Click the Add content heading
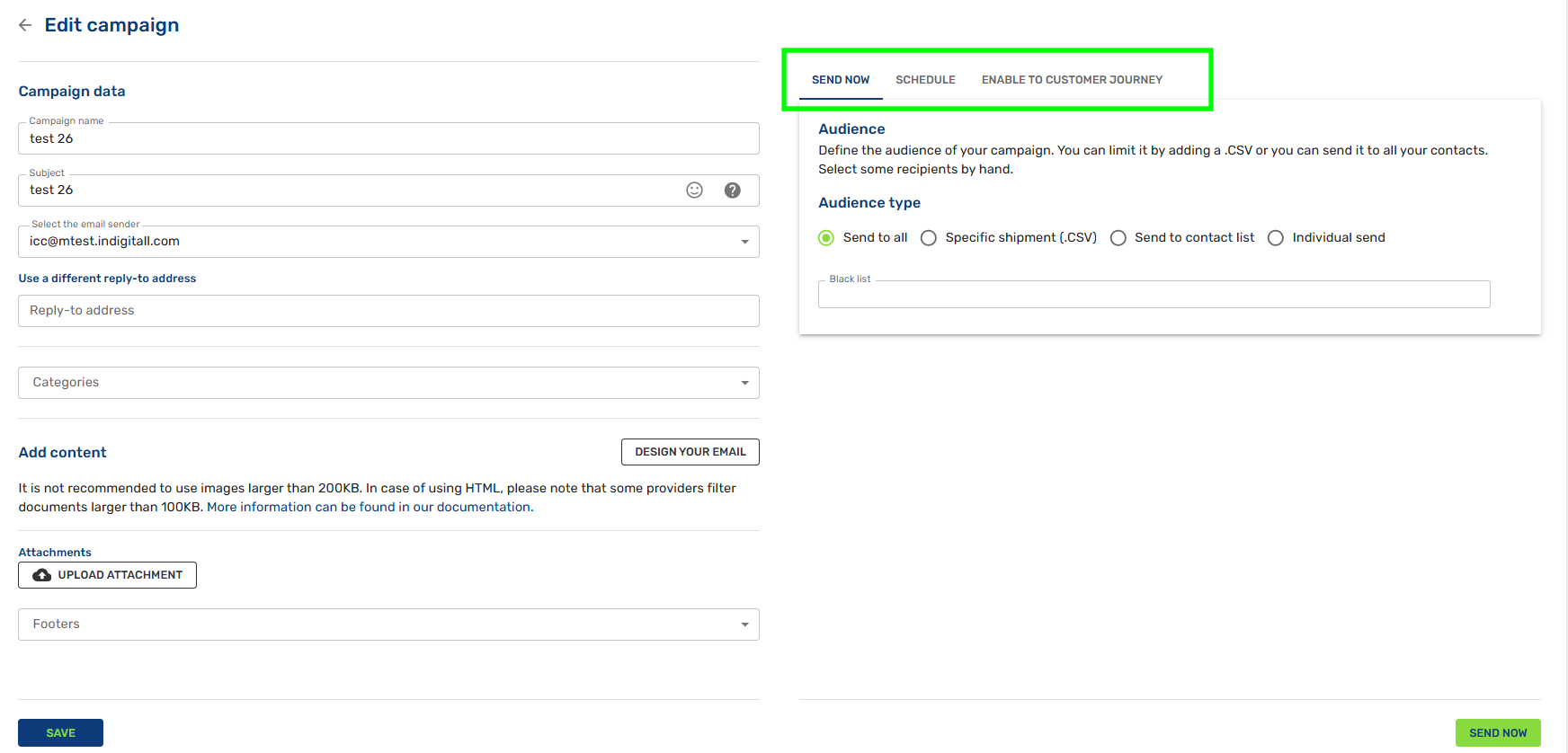This screenshot has height=753, width=1568. click(x=62, y=453)
